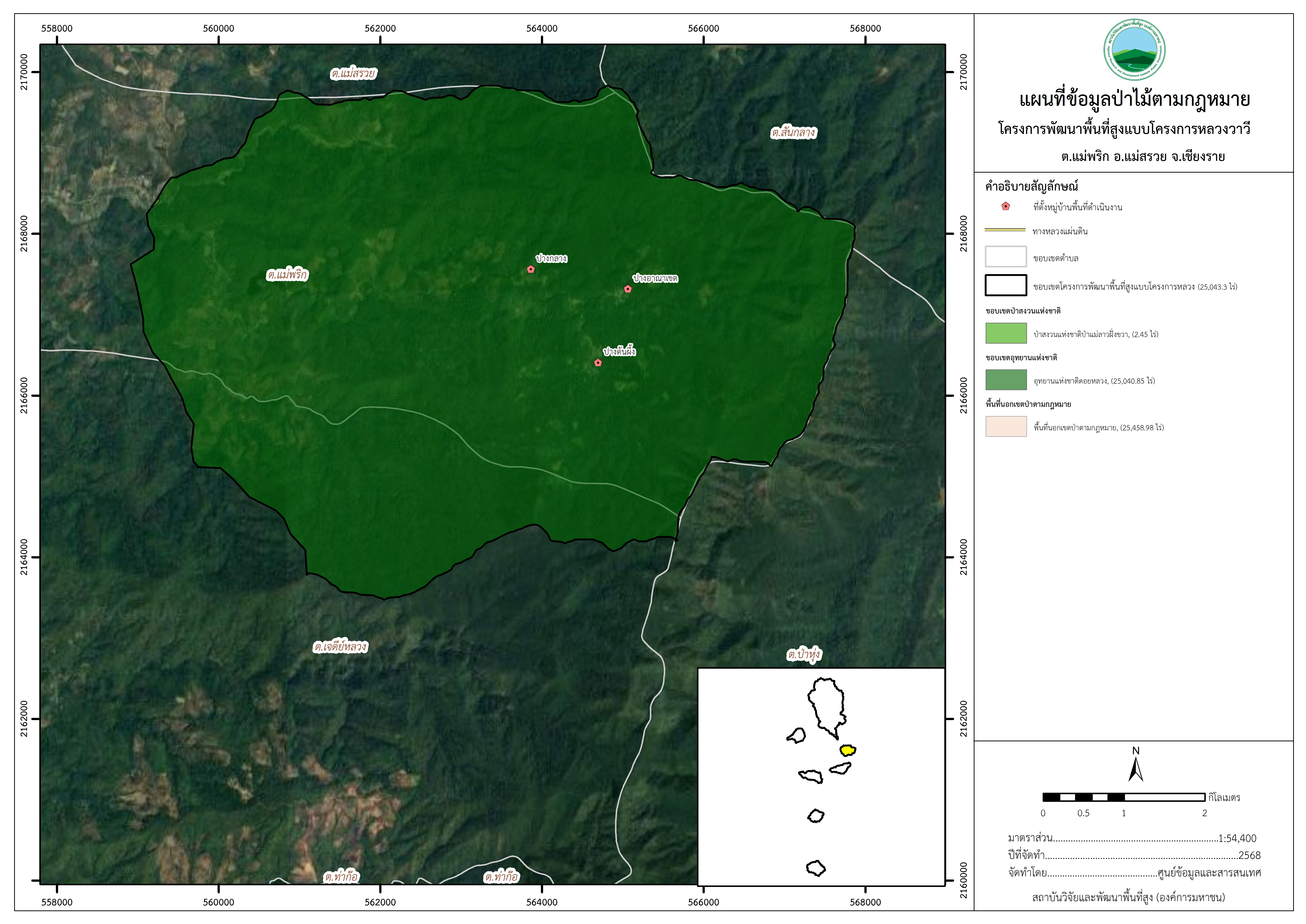Click the subtitle โครงการพัฒนาพื้นที่สูงแบบโครงการหลวงวาวี
Image resolution: width=1306 pixels, height=924 pixels.
pyautogui.click(x=1124, y=129)
